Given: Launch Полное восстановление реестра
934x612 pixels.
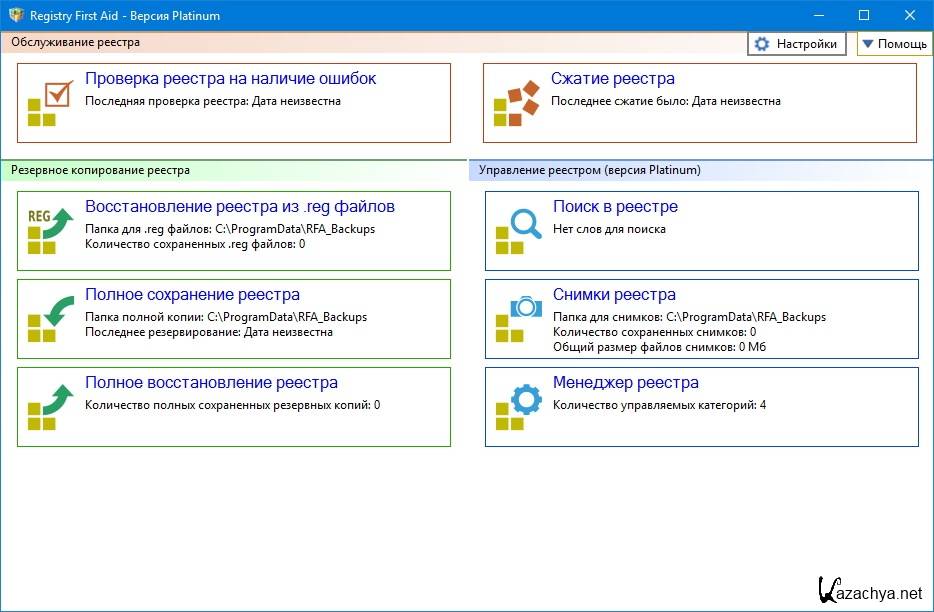Looking at the screenshot, I should pyautogui.click(x=211, y=383).
